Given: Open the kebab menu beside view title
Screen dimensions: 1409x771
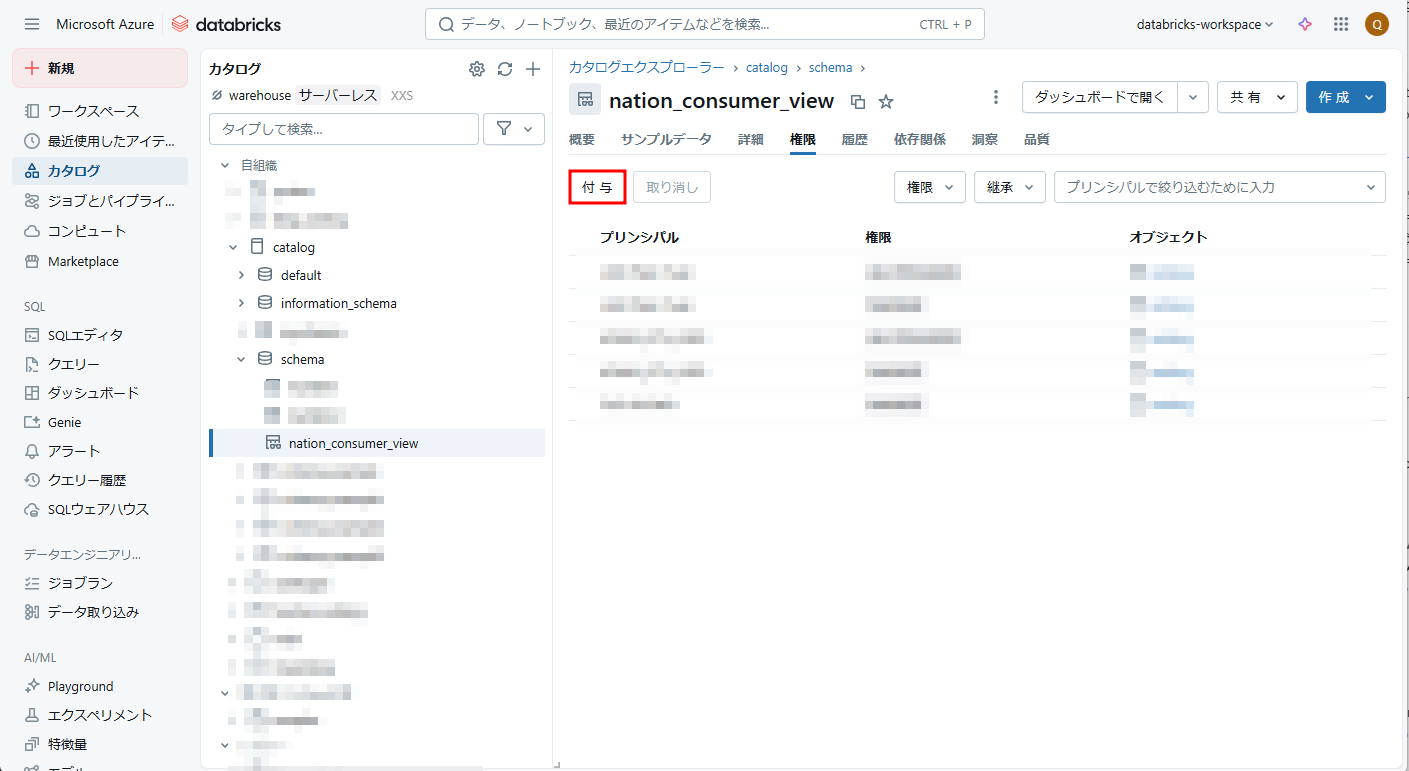Looking at the screenshot, I should (995, 97).
